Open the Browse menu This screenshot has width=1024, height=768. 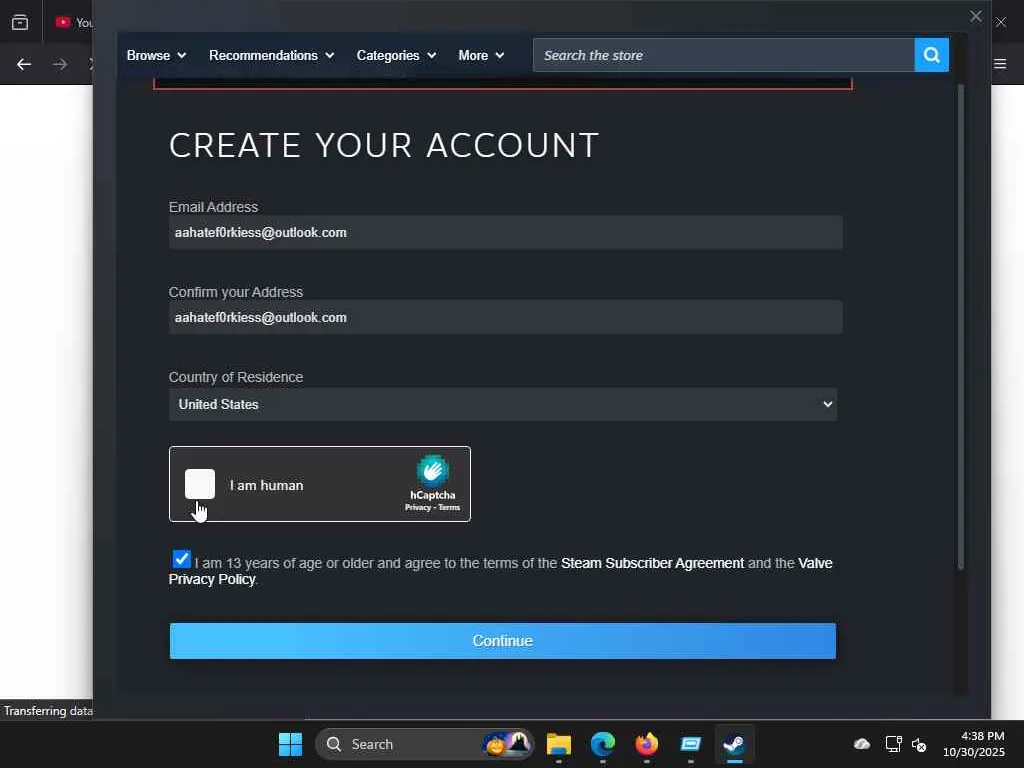[156, 56]
